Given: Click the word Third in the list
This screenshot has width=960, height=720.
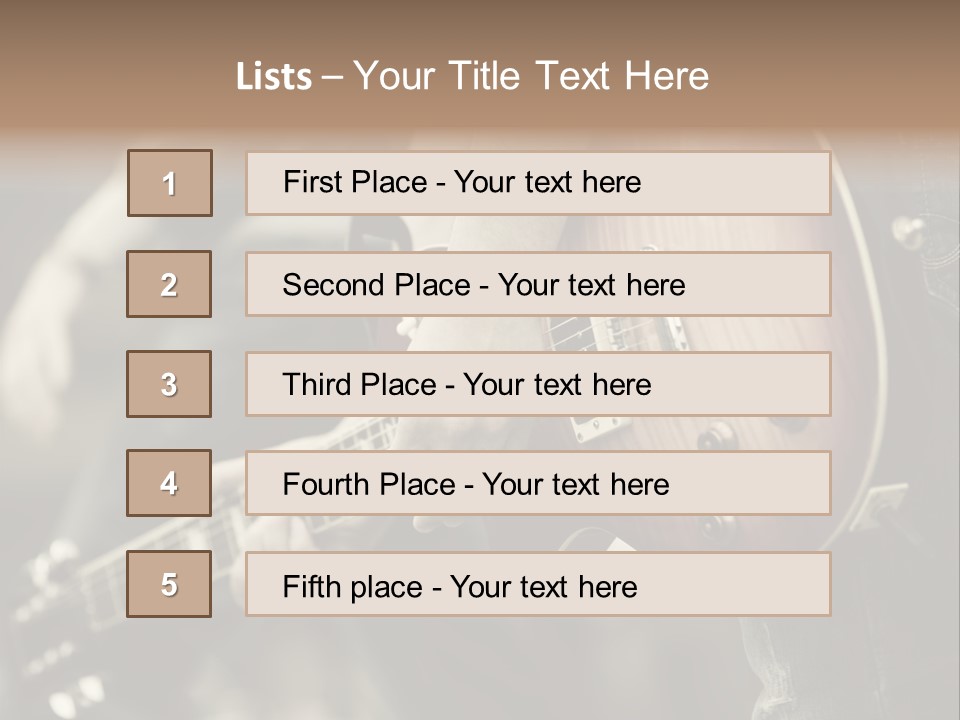Looking at the screenshot, I should (x=317, y=385).
